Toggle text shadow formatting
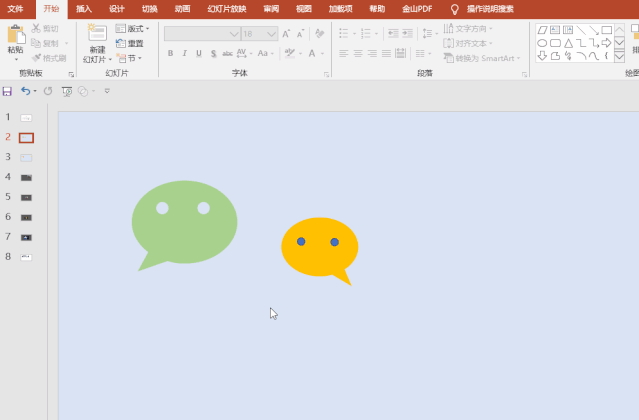639x420 pixels. [x=214, y=53]
